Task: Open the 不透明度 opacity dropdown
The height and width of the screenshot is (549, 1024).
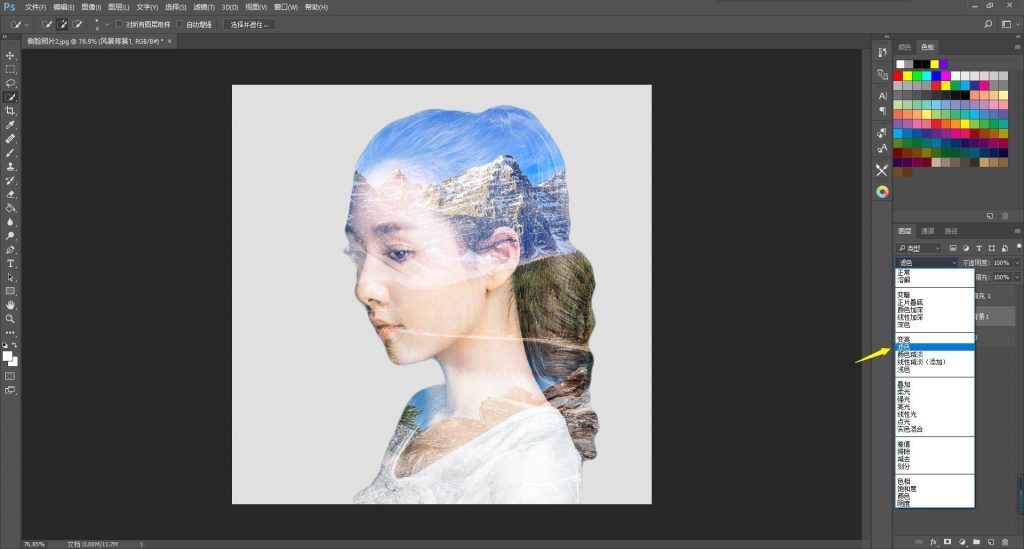Action: tap(1017, 262)
